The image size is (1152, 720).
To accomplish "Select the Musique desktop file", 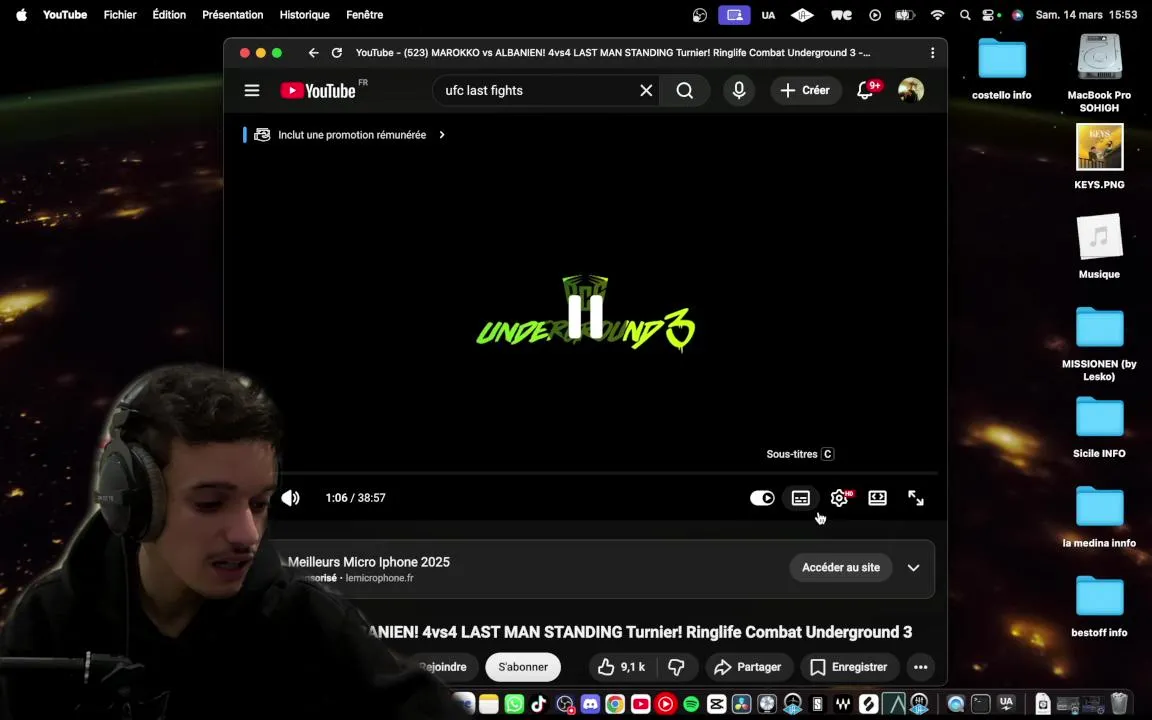I will (x=1099, y=246).
